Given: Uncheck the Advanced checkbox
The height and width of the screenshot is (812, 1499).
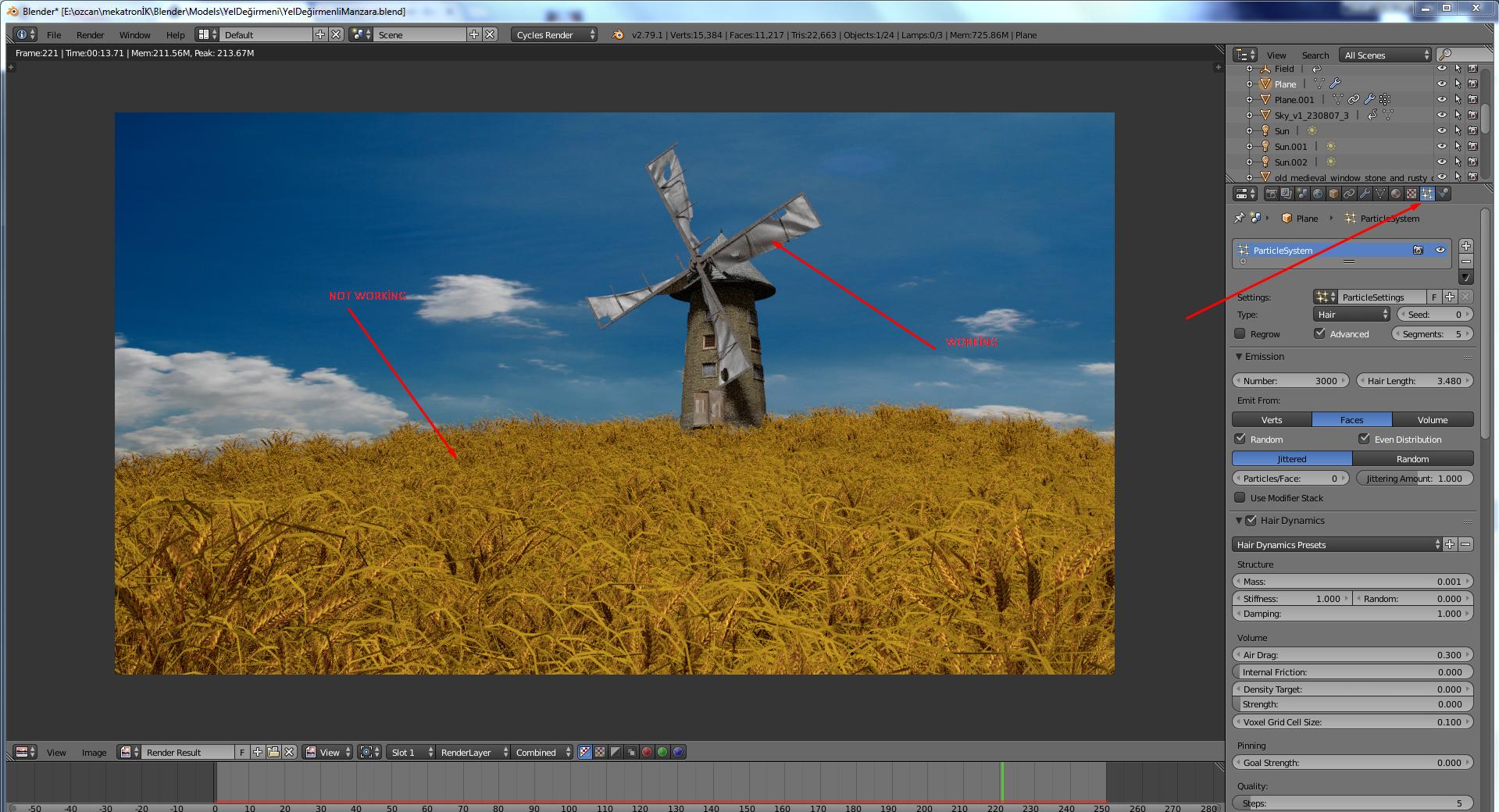Looking at the screenshot, I should pos(1320,333).
